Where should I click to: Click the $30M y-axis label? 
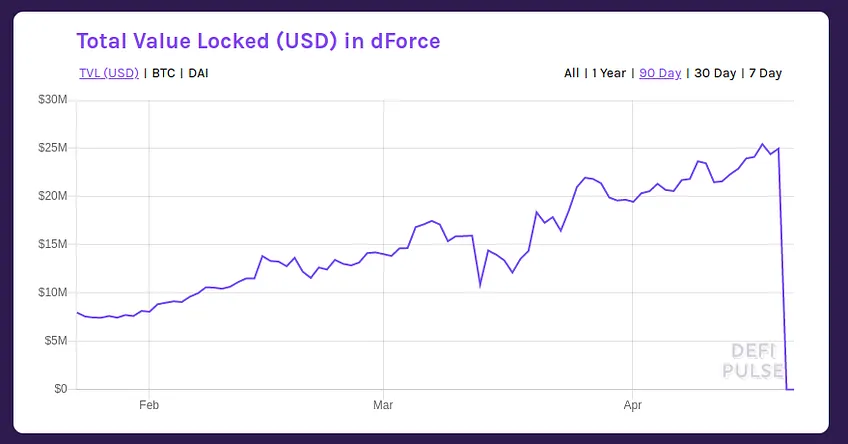pyautogui.click(x=52, y=100)
